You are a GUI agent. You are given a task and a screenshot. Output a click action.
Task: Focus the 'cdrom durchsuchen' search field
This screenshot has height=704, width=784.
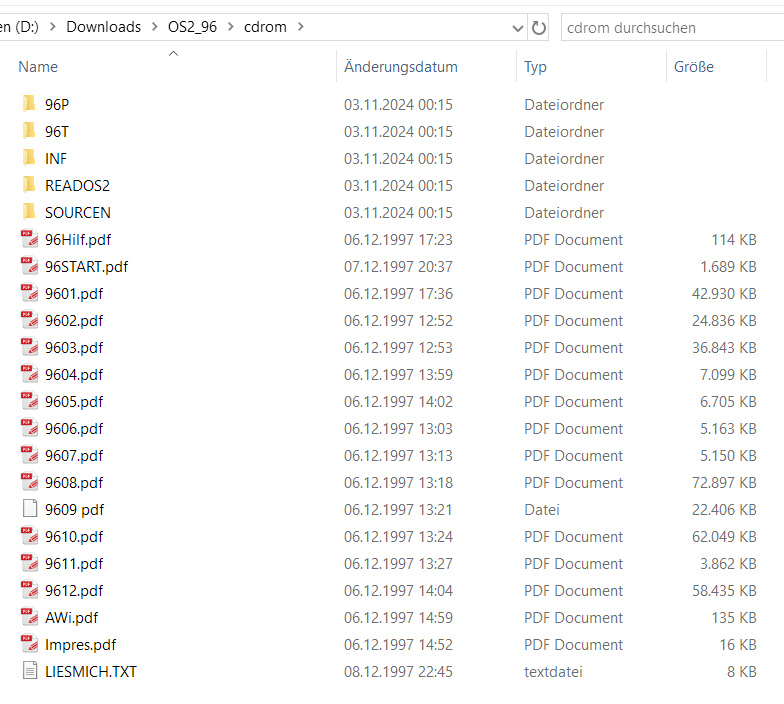pos(672,28)
